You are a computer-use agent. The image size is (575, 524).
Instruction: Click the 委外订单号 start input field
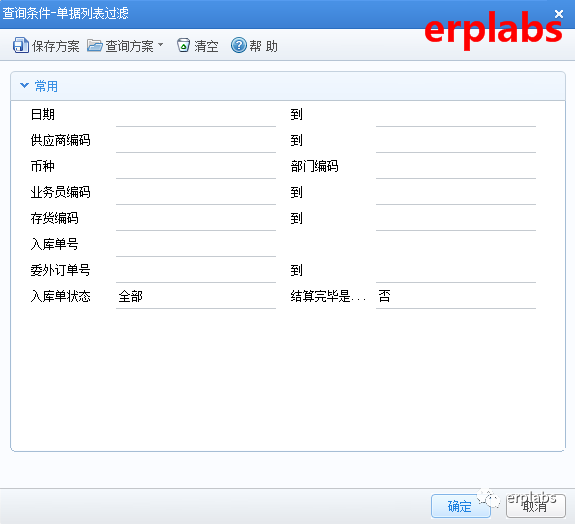tap(196, 271)
